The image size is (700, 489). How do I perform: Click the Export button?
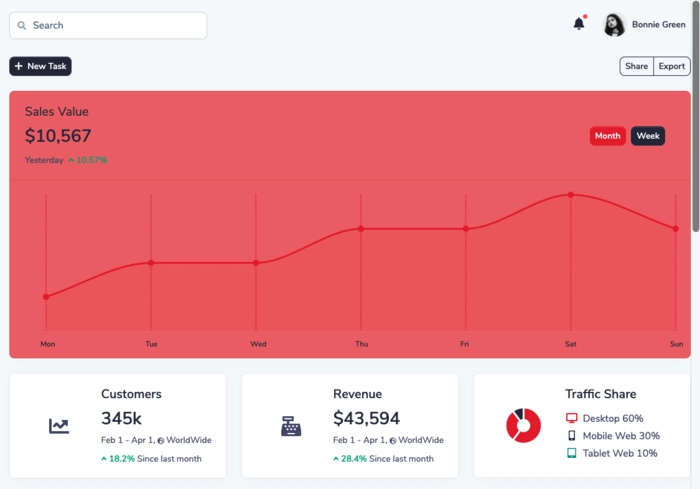click(x=671, y=66)
